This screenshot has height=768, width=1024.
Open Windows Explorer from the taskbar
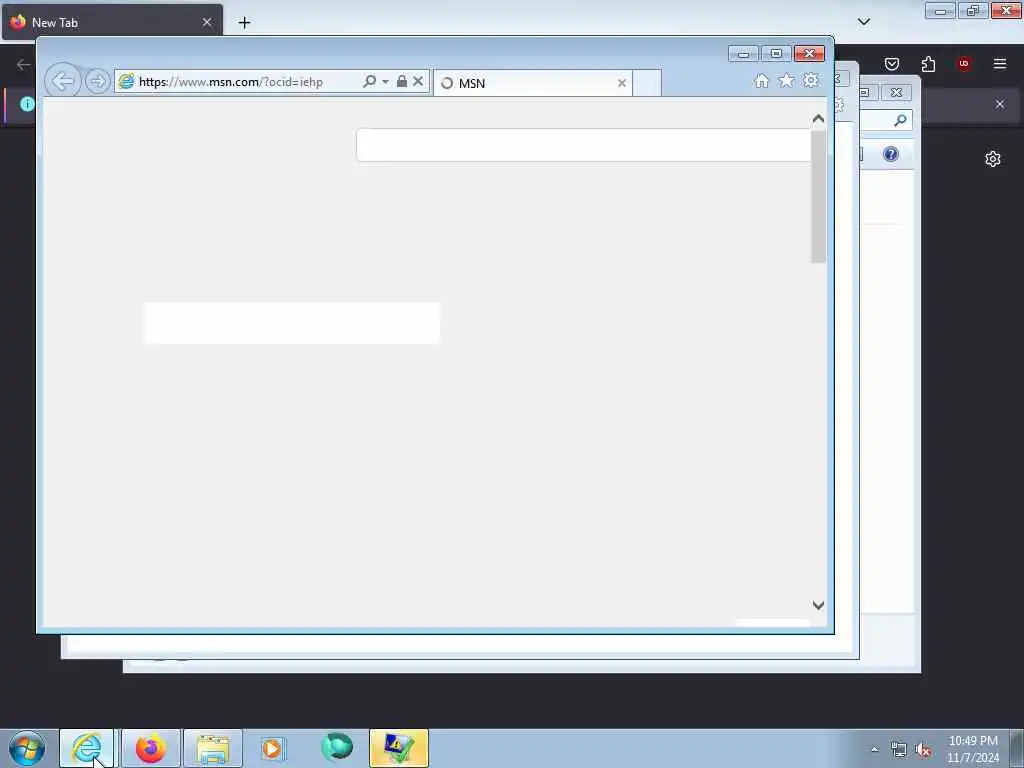click(x=212, y=748)
